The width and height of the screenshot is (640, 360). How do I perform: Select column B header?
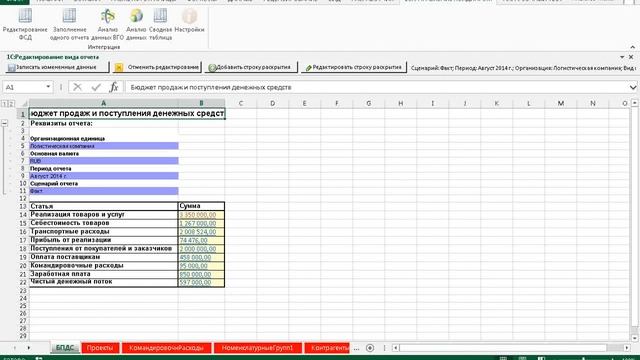point(201,104)
